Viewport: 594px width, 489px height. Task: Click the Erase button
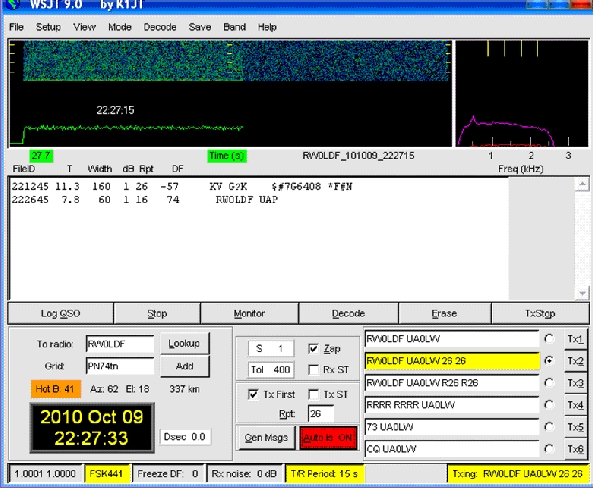(x=444, y=314)
